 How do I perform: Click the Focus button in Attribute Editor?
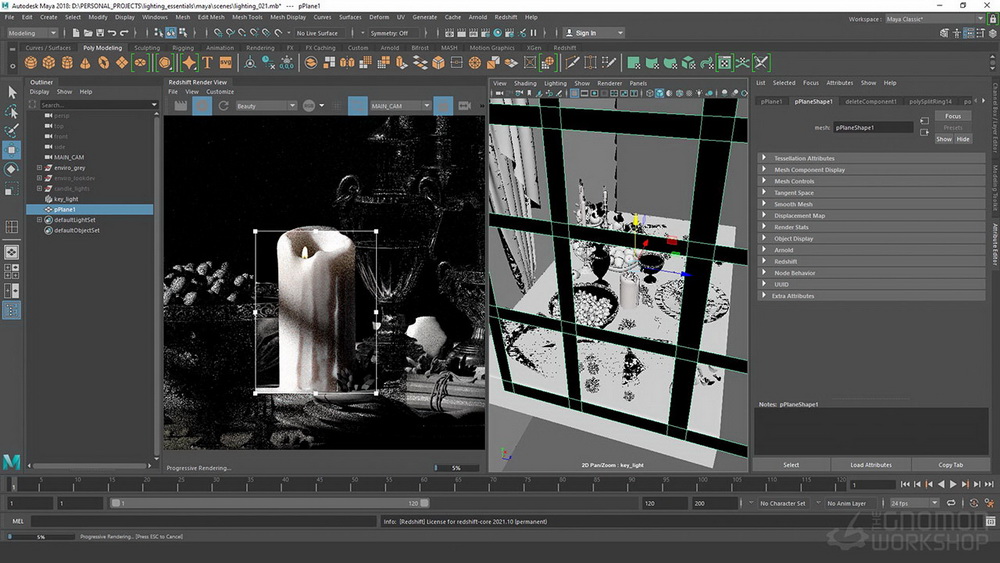(x=953, y=116)
